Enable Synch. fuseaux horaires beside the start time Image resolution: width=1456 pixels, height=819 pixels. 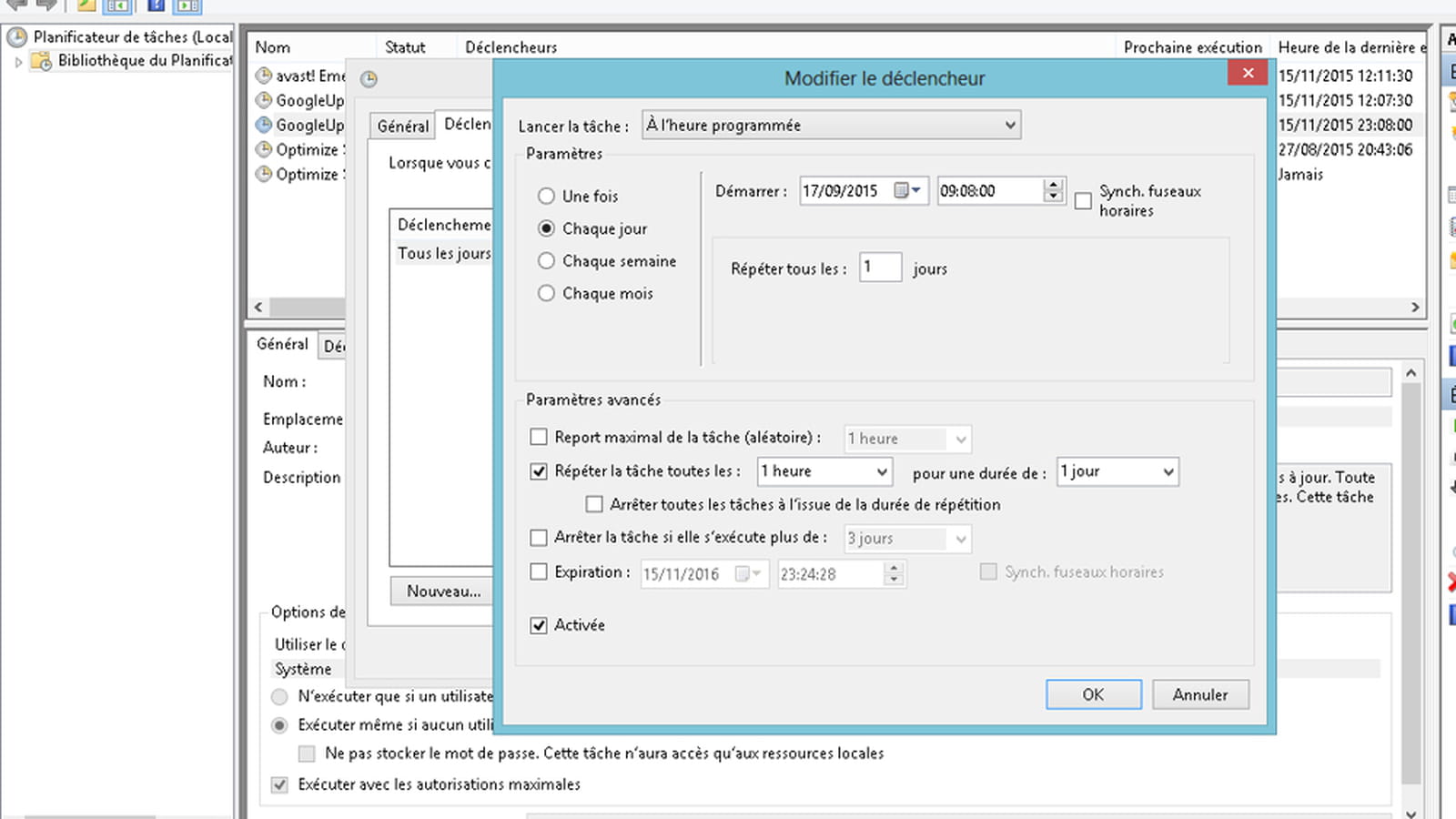point(1083,201)
